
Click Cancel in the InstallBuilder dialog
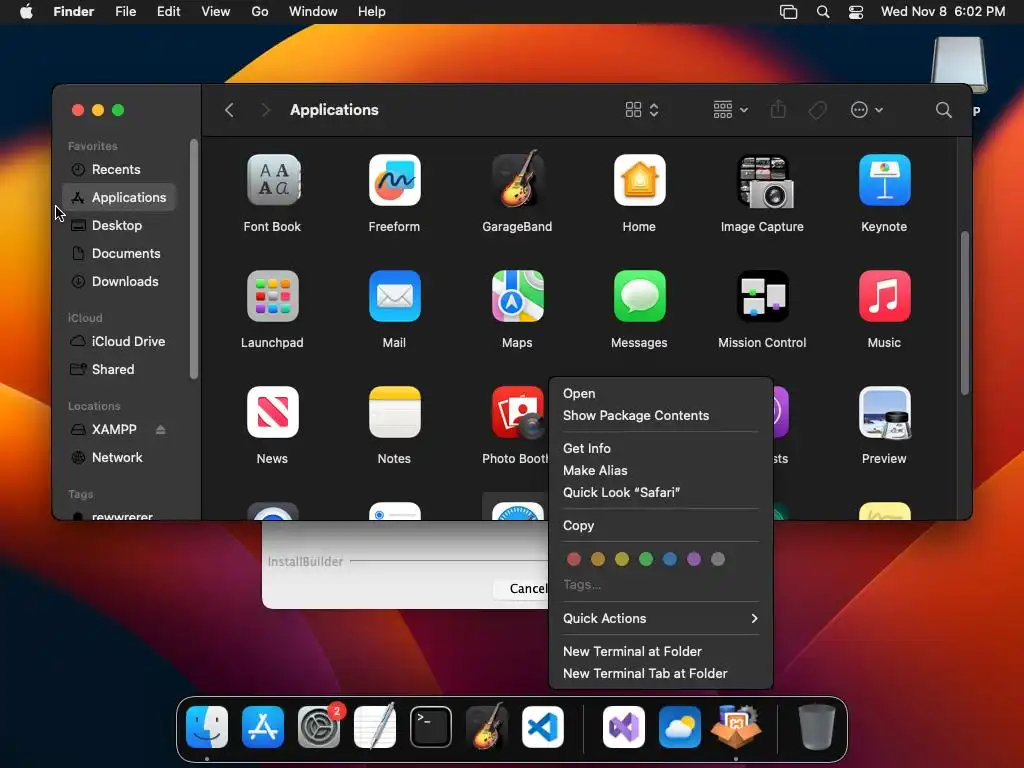[x=521, y=588]
